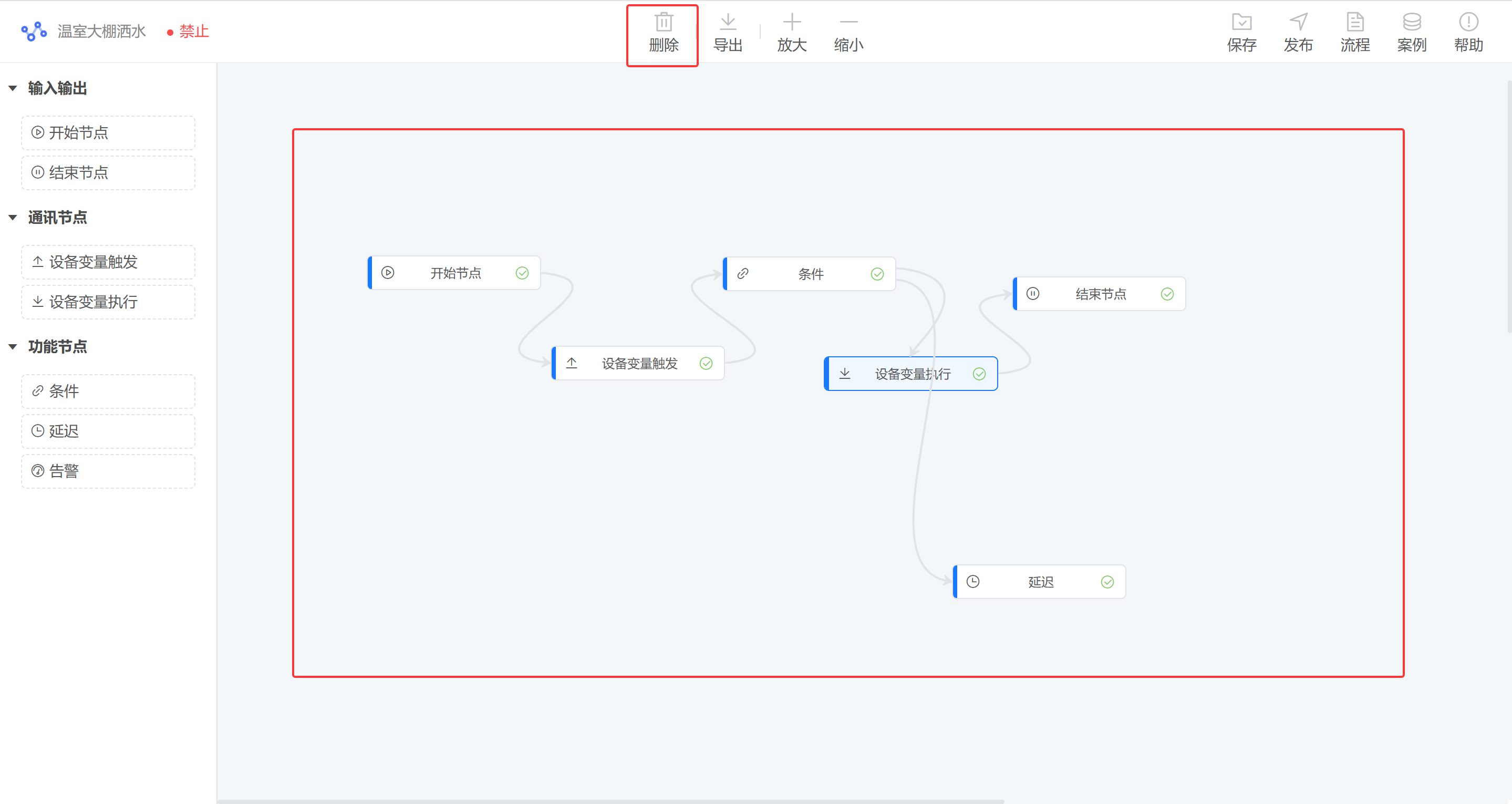Click the green check on canvas 设备变量执行
This screenshot has height=804, width=1512.
click(979, 374)
